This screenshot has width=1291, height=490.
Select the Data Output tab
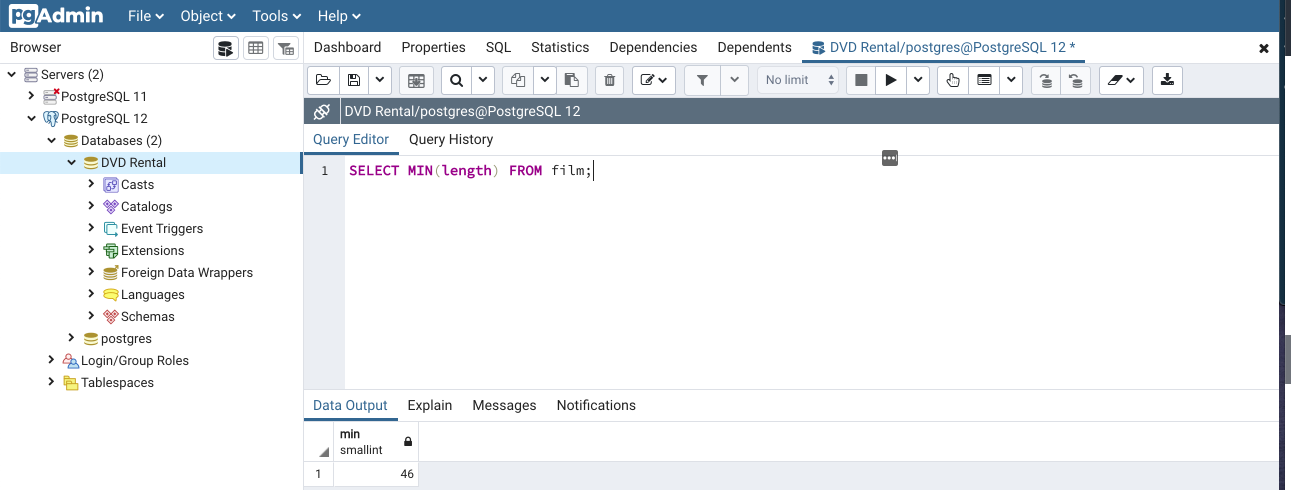coord(350,405)
